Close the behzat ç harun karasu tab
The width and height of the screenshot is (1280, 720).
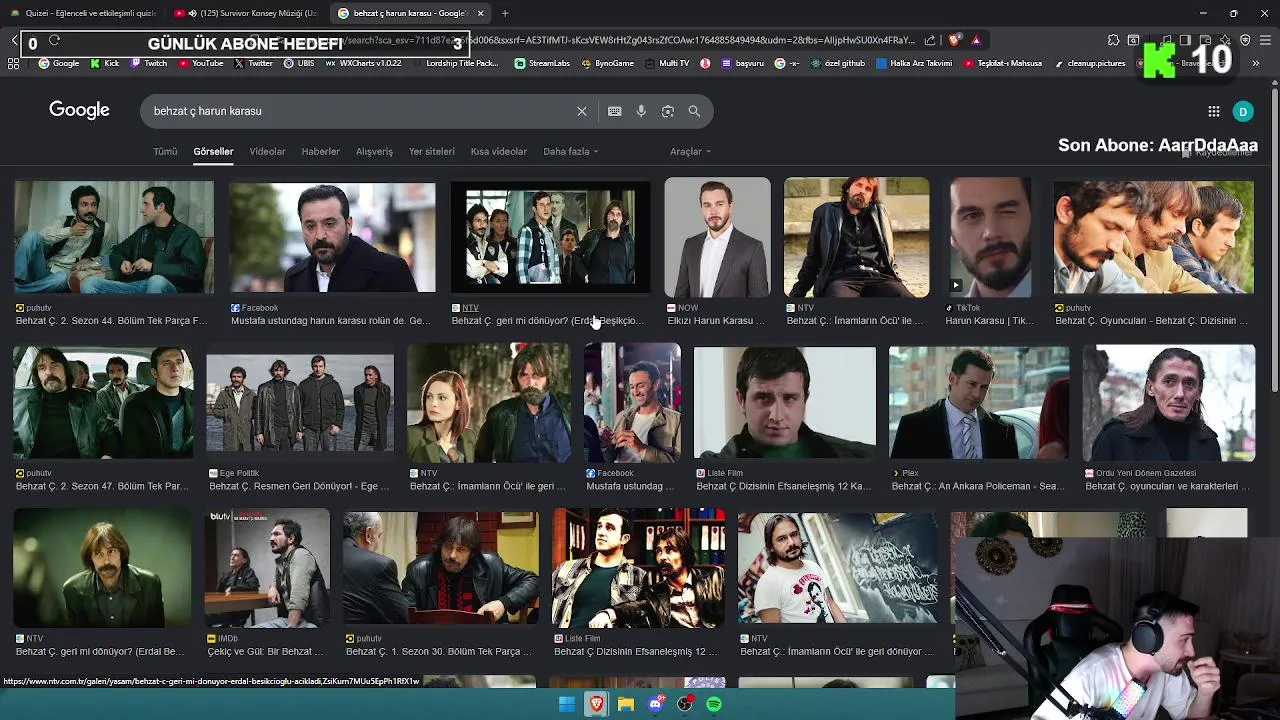(480, 13)
